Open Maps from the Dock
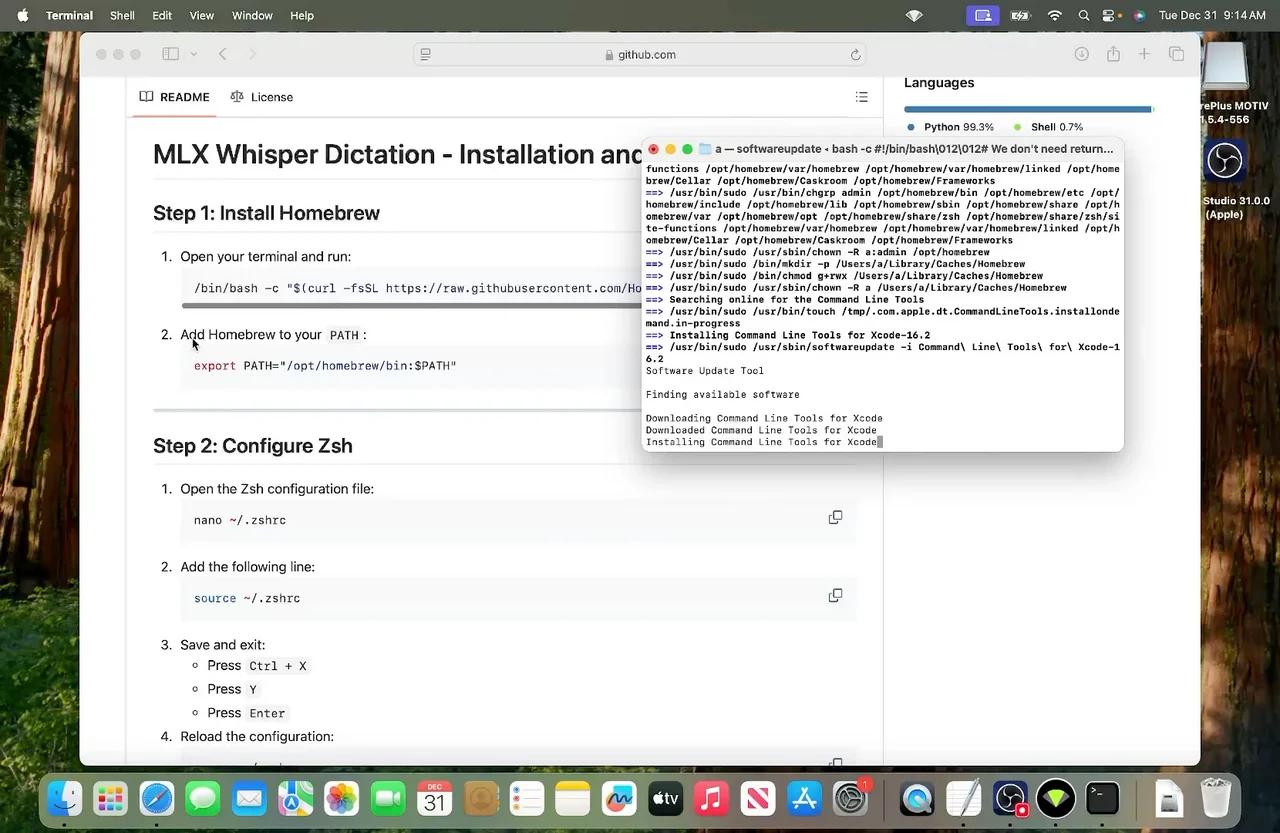The width and height of the screenshot is (1280, 833). click(x=295, y=798)
